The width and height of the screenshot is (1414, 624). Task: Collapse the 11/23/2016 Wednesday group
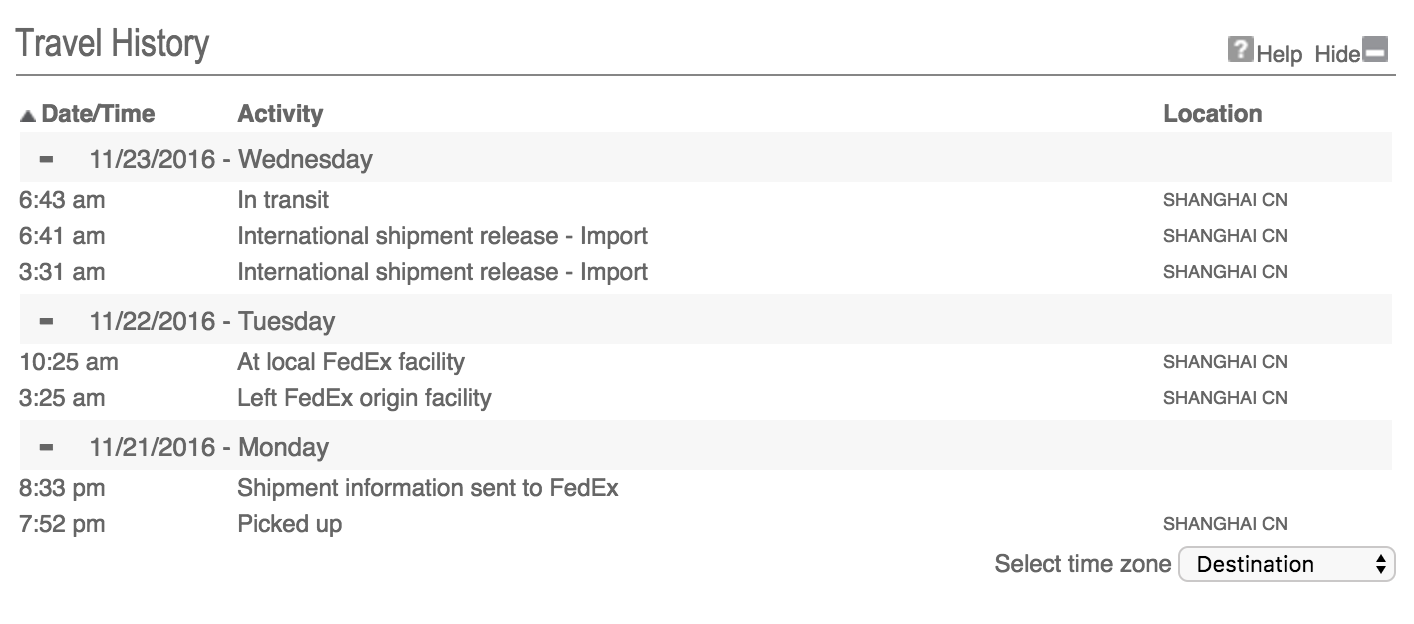[x=45, y=159]
